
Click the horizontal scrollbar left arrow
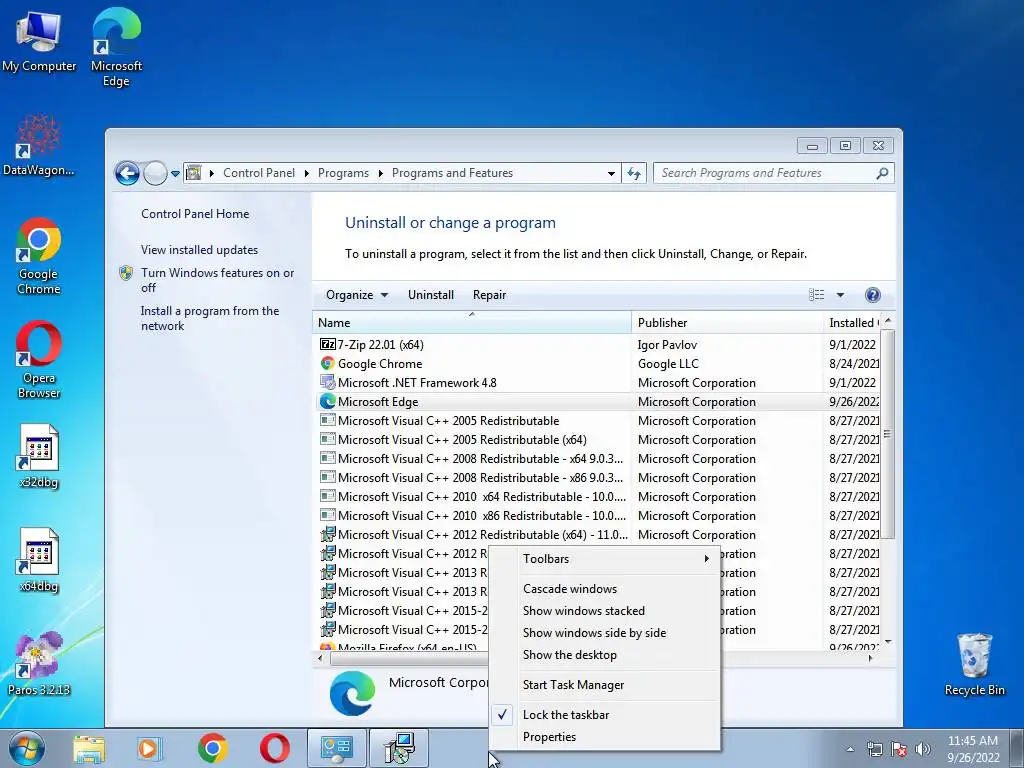point(320,658)
